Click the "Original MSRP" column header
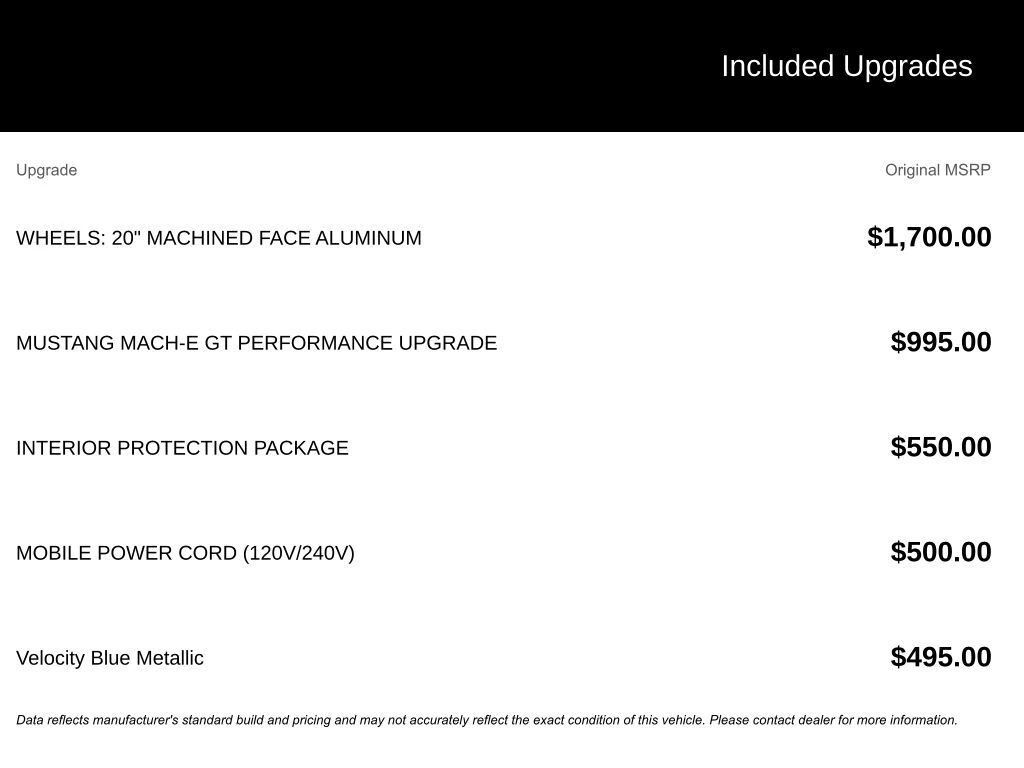The image size is (1024, 768). 937,170
